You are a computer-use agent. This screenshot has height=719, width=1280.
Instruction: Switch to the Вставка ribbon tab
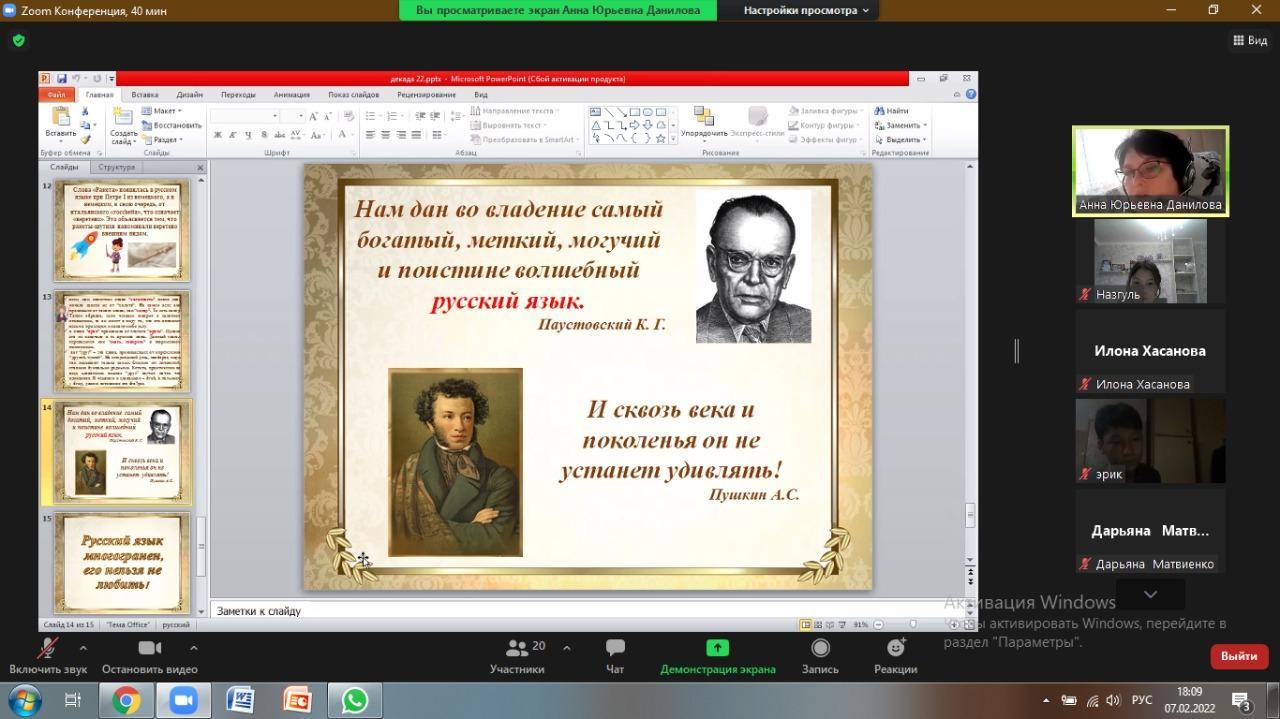pyautogui.click(x=145, y=95)
